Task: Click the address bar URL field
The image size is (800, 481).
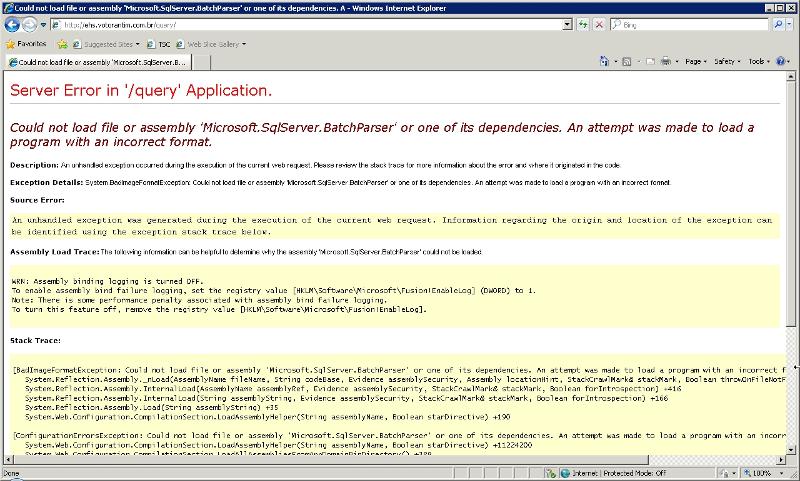Action: click(307, 24)
